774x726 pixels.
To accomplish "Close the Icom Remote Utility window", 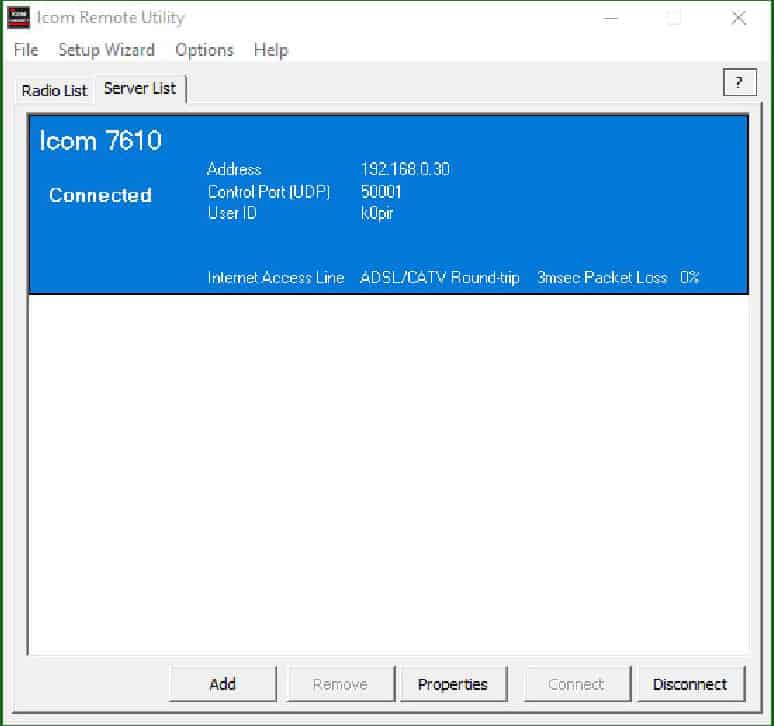I will tap(738, 18).
